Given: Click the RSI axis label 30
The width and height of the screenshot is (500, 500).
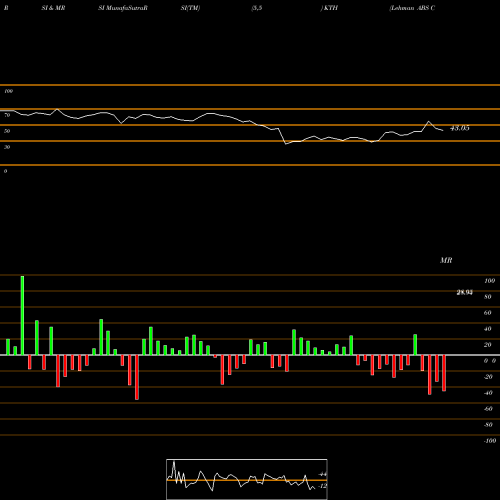Looking at the screenshot, I should coord(7,147).
